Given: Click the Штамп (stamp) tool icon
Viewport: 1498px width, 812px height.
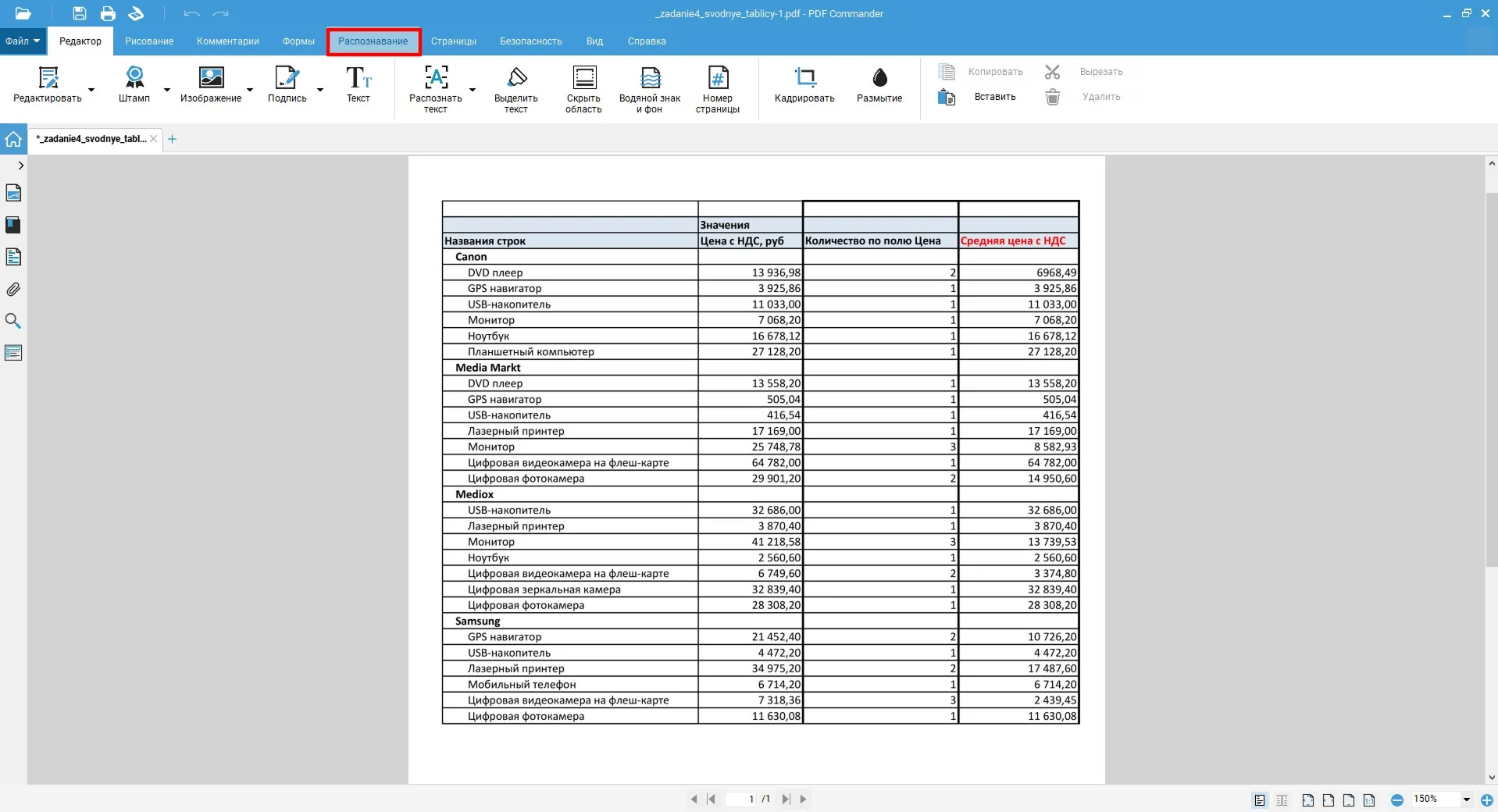Looking at the screenshot, I should [x=134, y=78].
